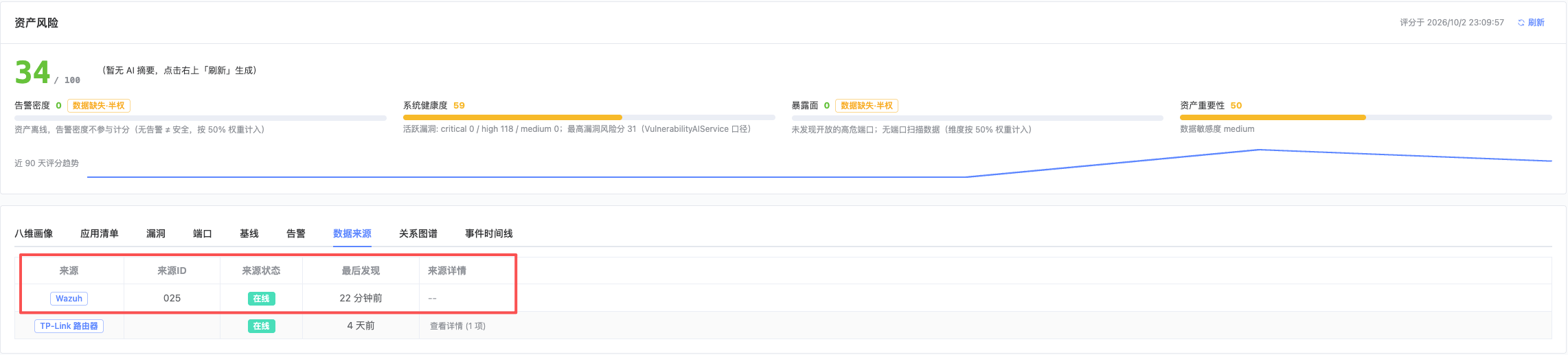Screen dimensions: 1568x355
Task: Click the 评分于 2026/10/2 timestamp
Action: point(1452,23)
